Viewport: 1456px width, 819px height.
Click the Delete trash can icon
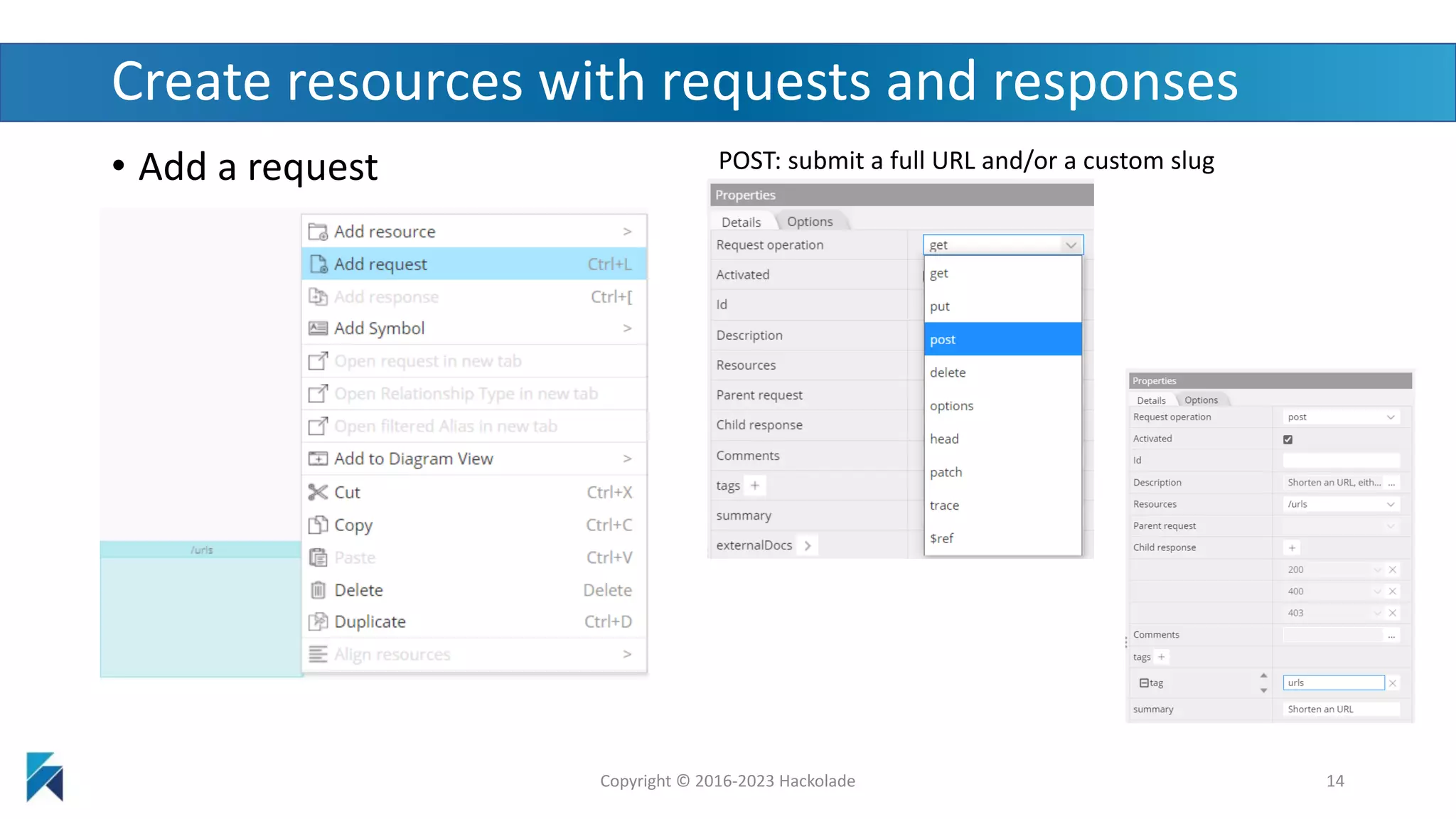(318, 590)
